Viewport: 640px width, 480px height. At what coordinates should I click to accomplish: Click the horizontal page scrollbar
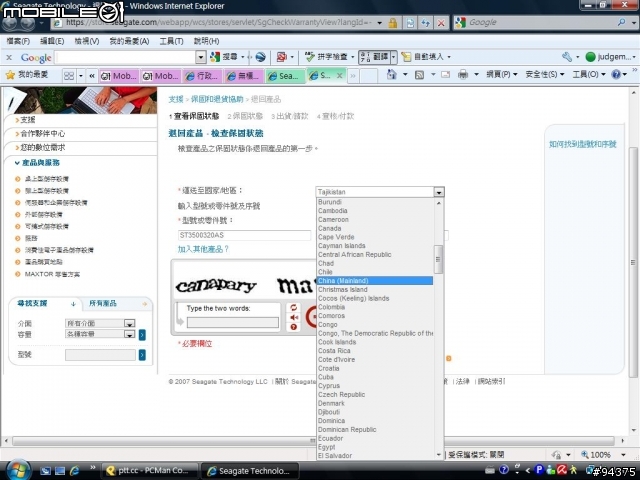pos(313,441)
